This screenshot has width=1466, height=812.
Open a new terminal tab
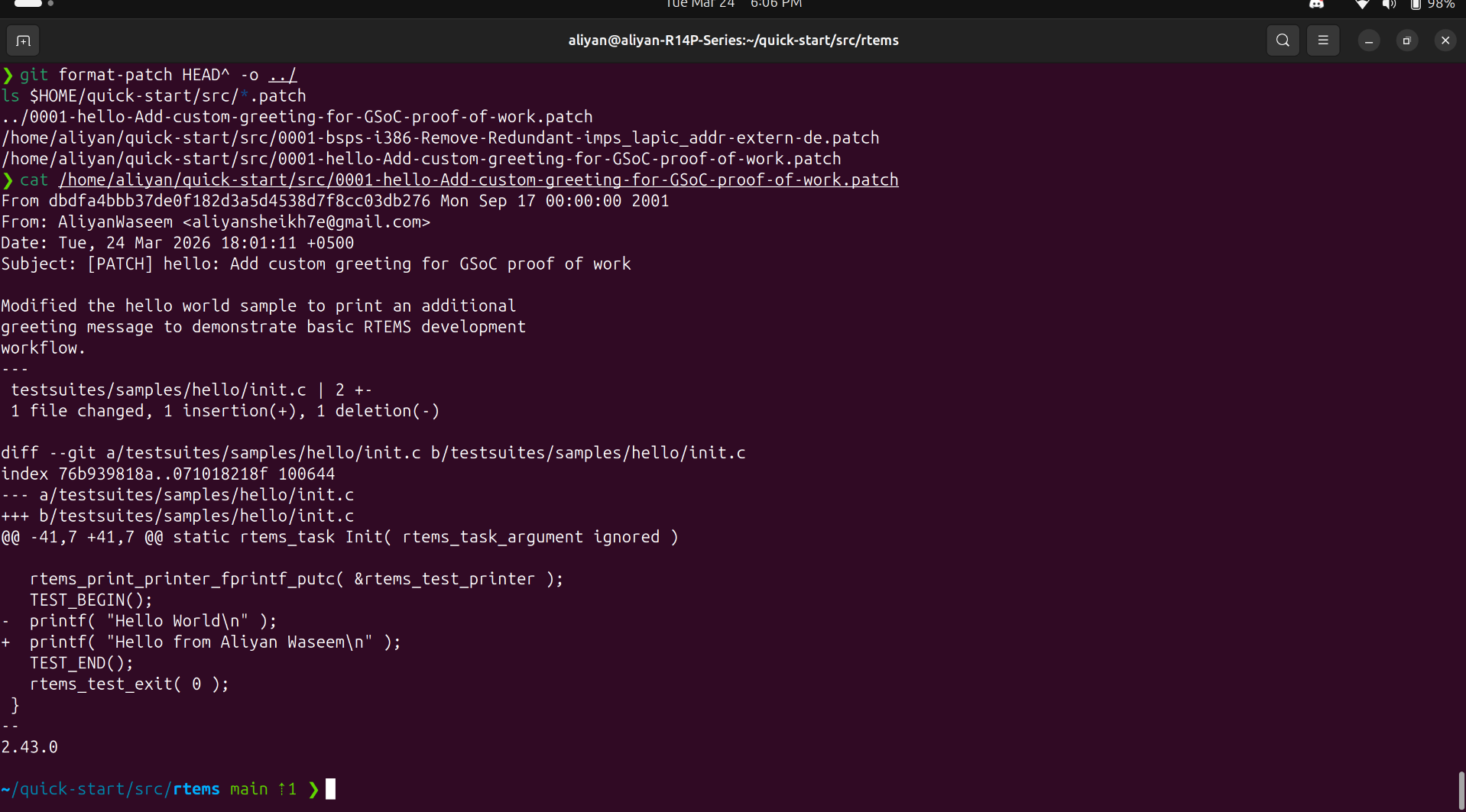[x=23, y=40]
